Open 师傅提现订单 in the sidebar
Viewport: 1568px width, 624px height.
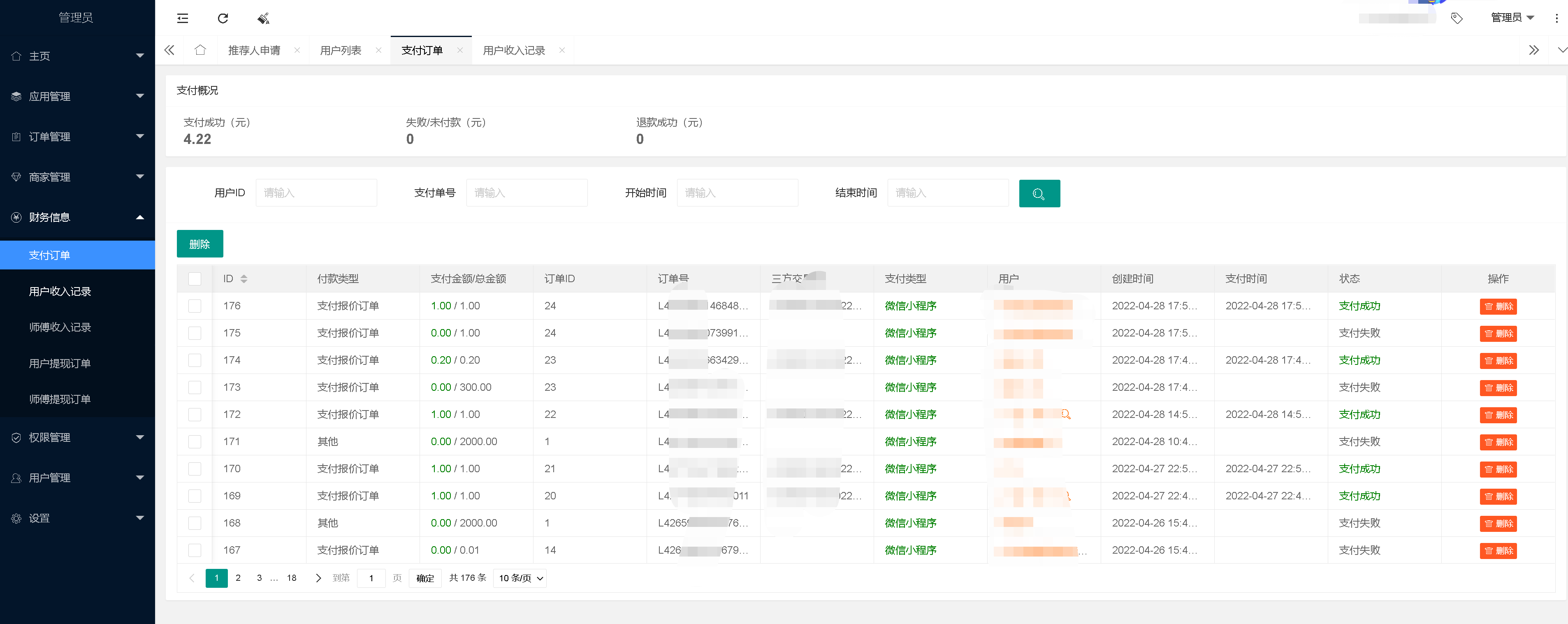point(77,399)
